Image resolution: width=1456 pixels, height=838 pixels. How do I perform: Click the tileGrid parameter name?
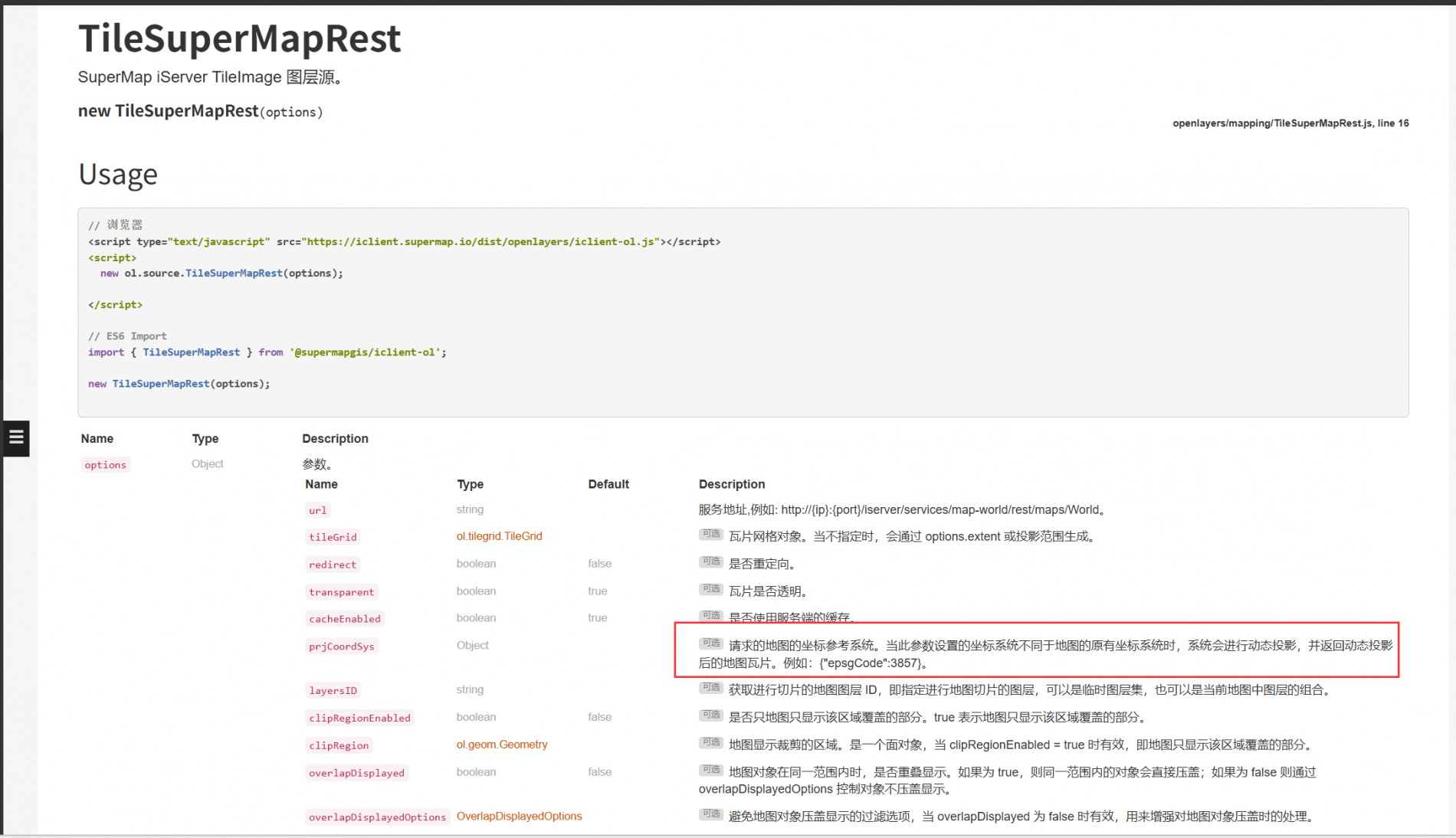coord(333,537)
